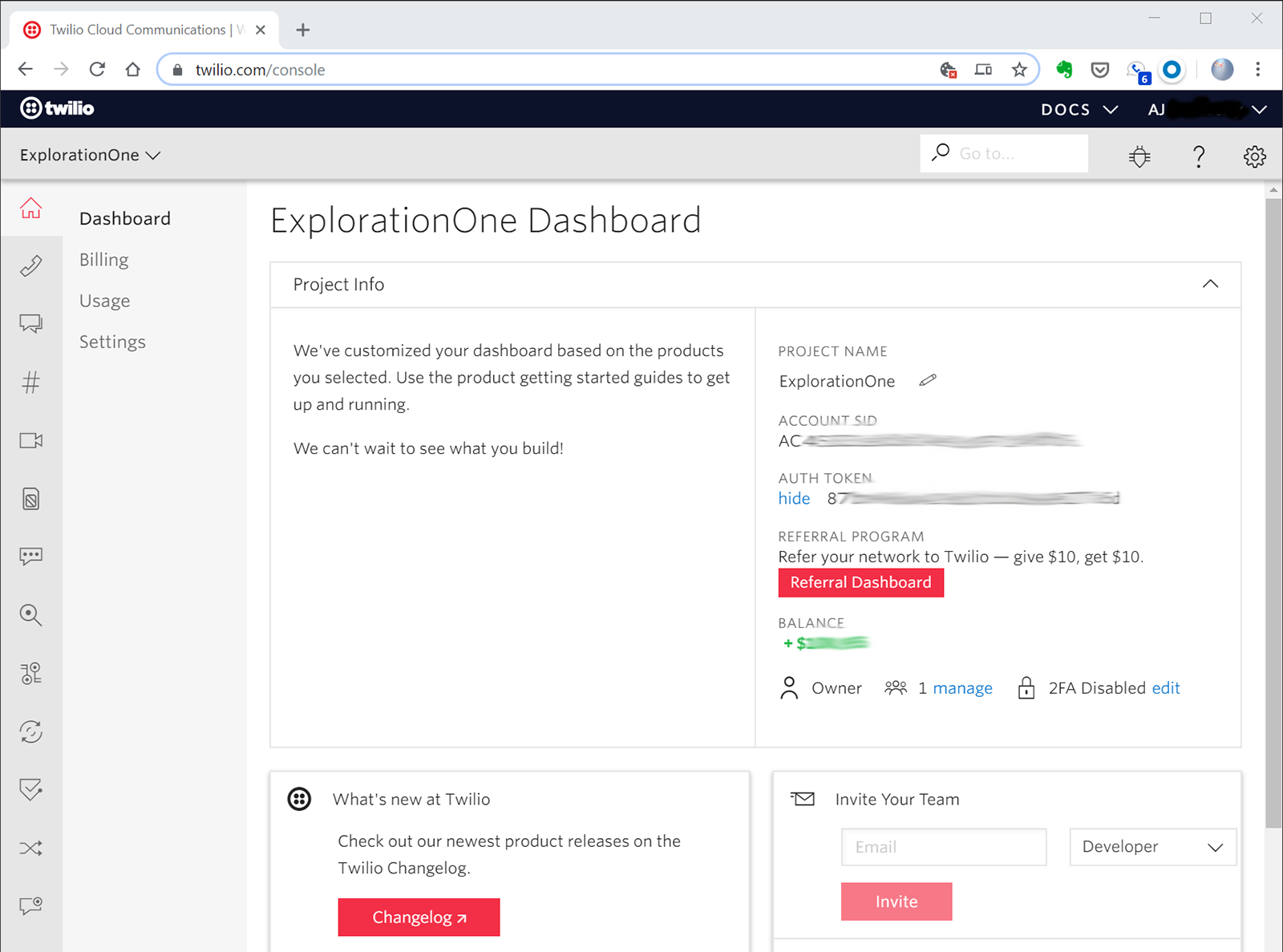Screen dimensions: 1283x952
Task: Click the Owner role label
Action: 836,688
